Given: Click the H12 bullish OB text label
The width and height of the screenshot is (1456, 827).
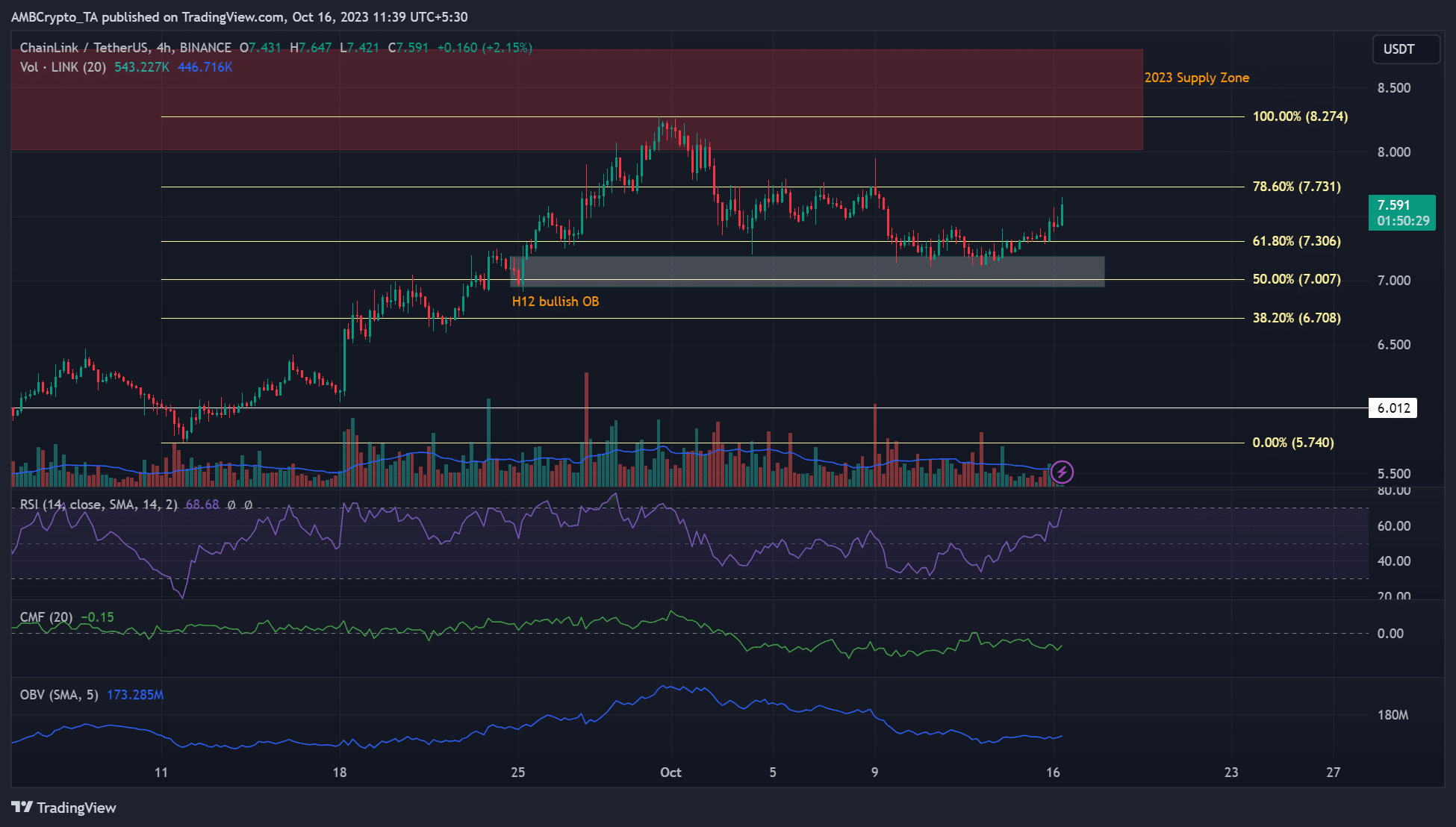Looking at the screenshot, I should pos(555,302).
